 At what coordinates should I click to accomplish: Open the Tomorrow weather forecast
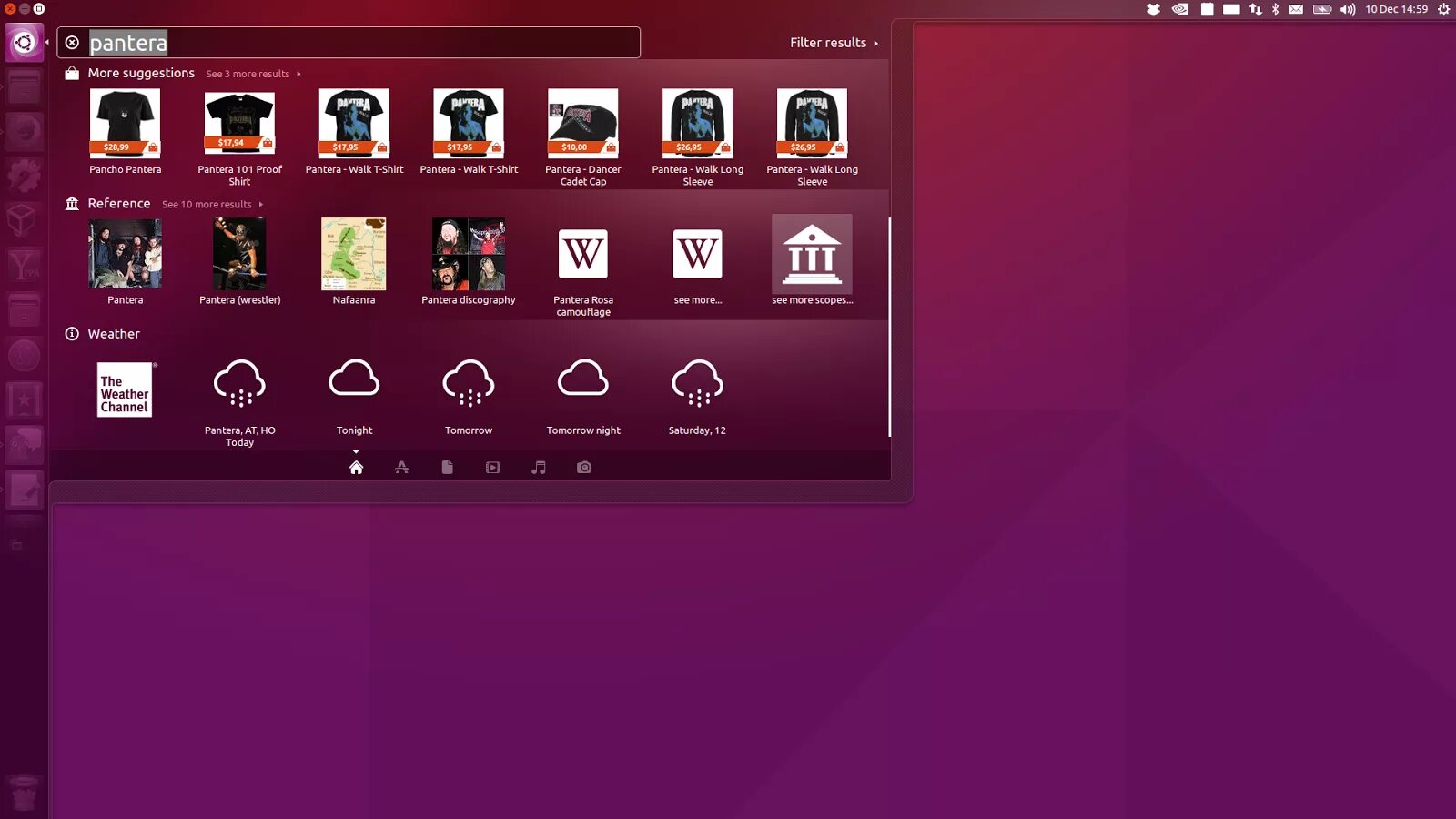(469, 395)
